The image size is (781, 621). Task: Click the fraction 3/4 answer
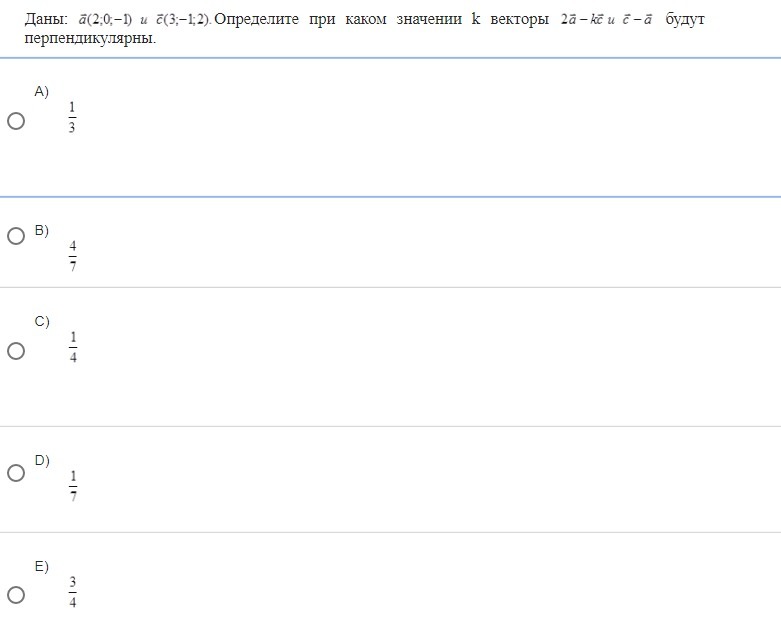[73, 592]
